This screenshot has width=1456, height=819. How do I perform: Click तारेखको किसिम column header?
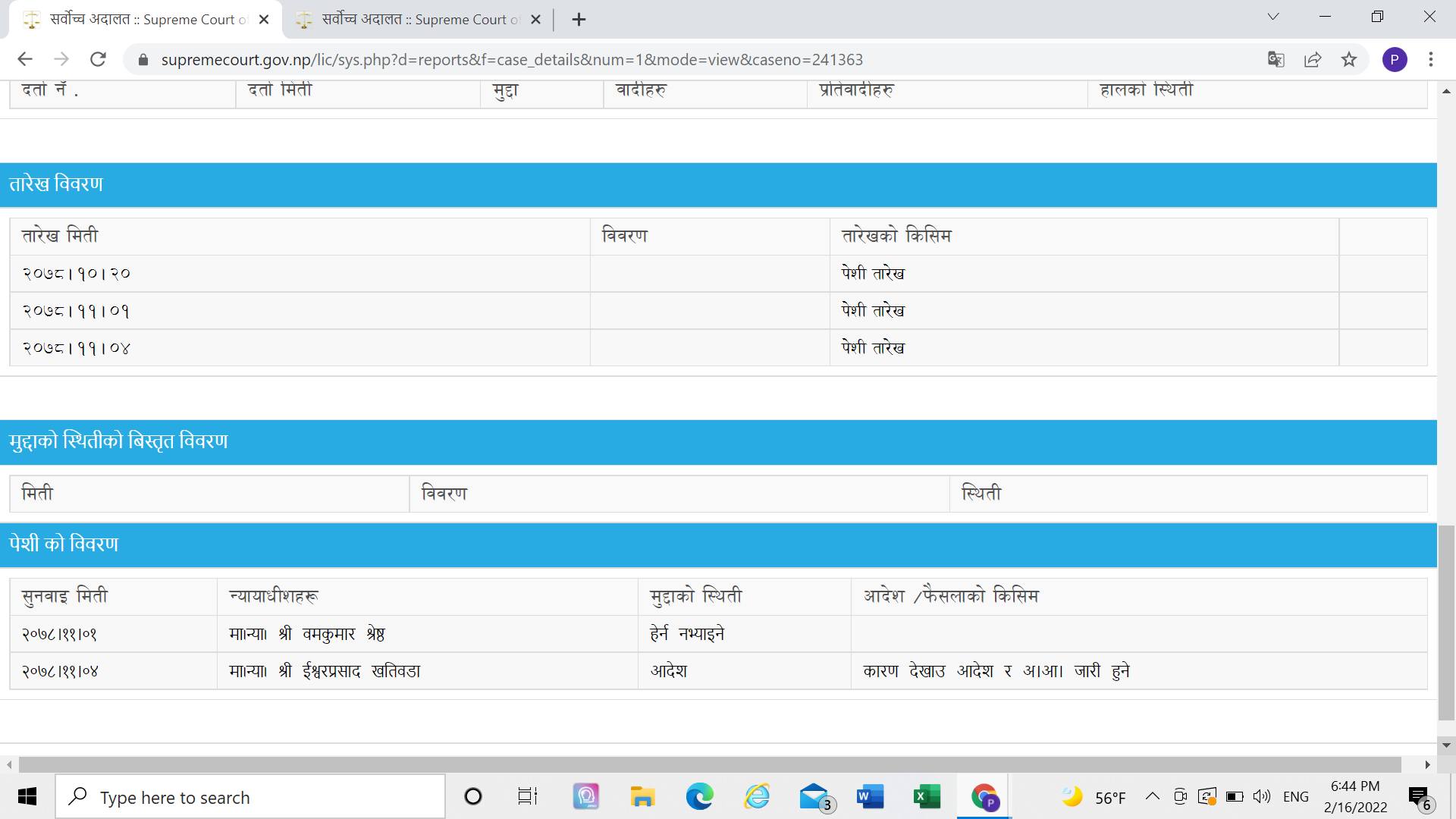[x=896, y=236]
